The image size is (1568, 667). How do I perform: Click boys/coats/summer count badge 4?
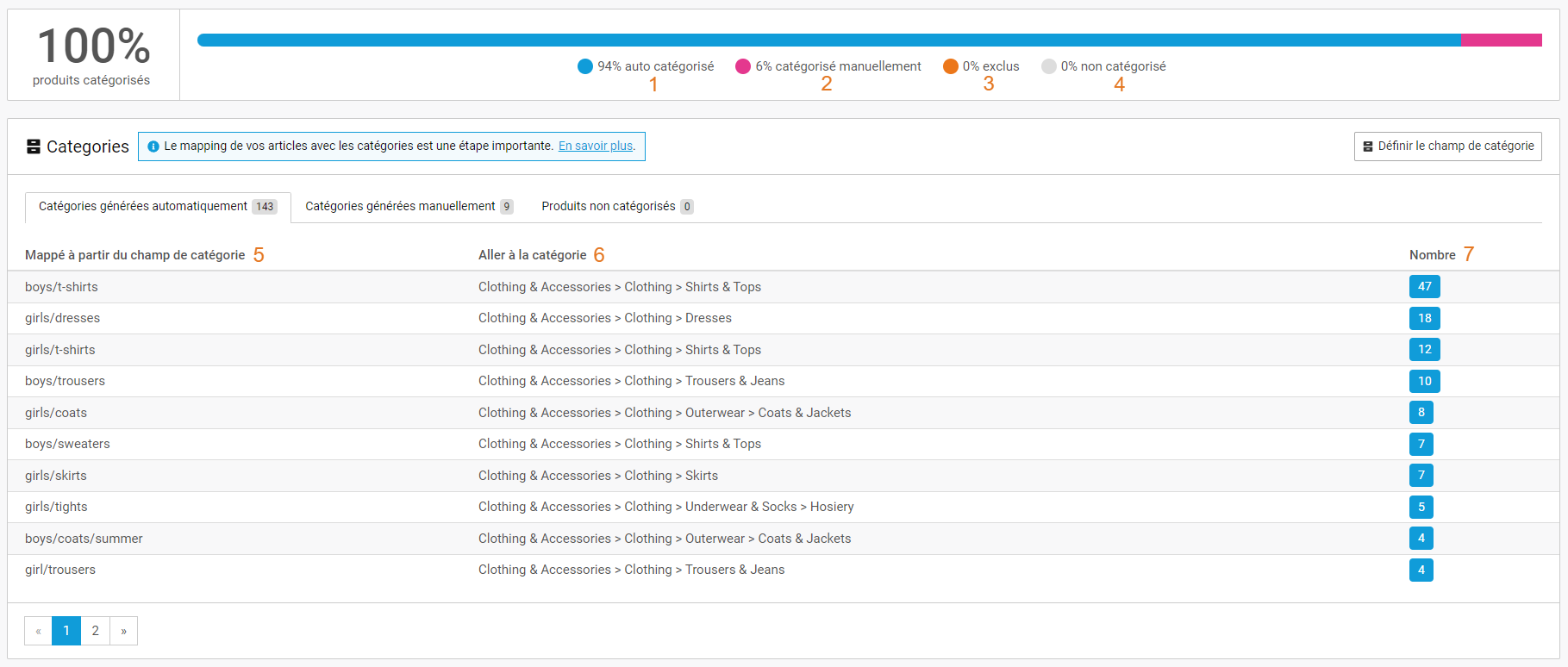1421,538
